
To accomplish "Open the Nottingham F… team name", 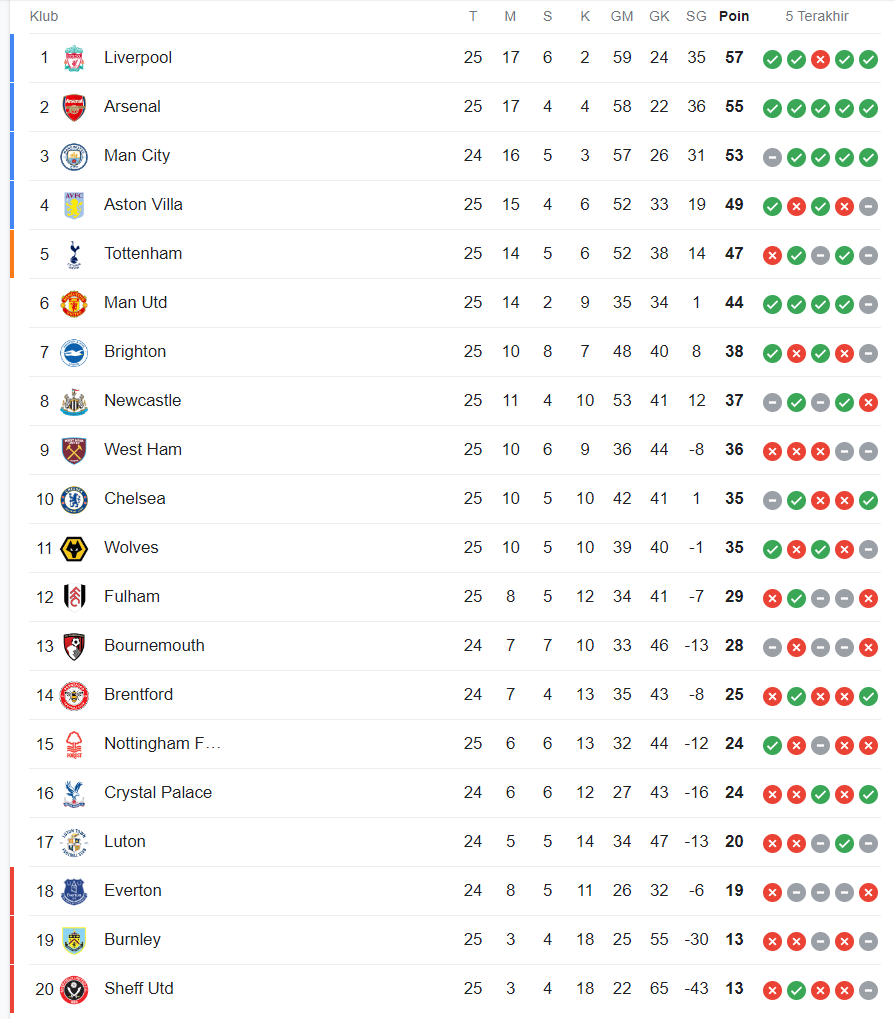I will coord(162,743).
